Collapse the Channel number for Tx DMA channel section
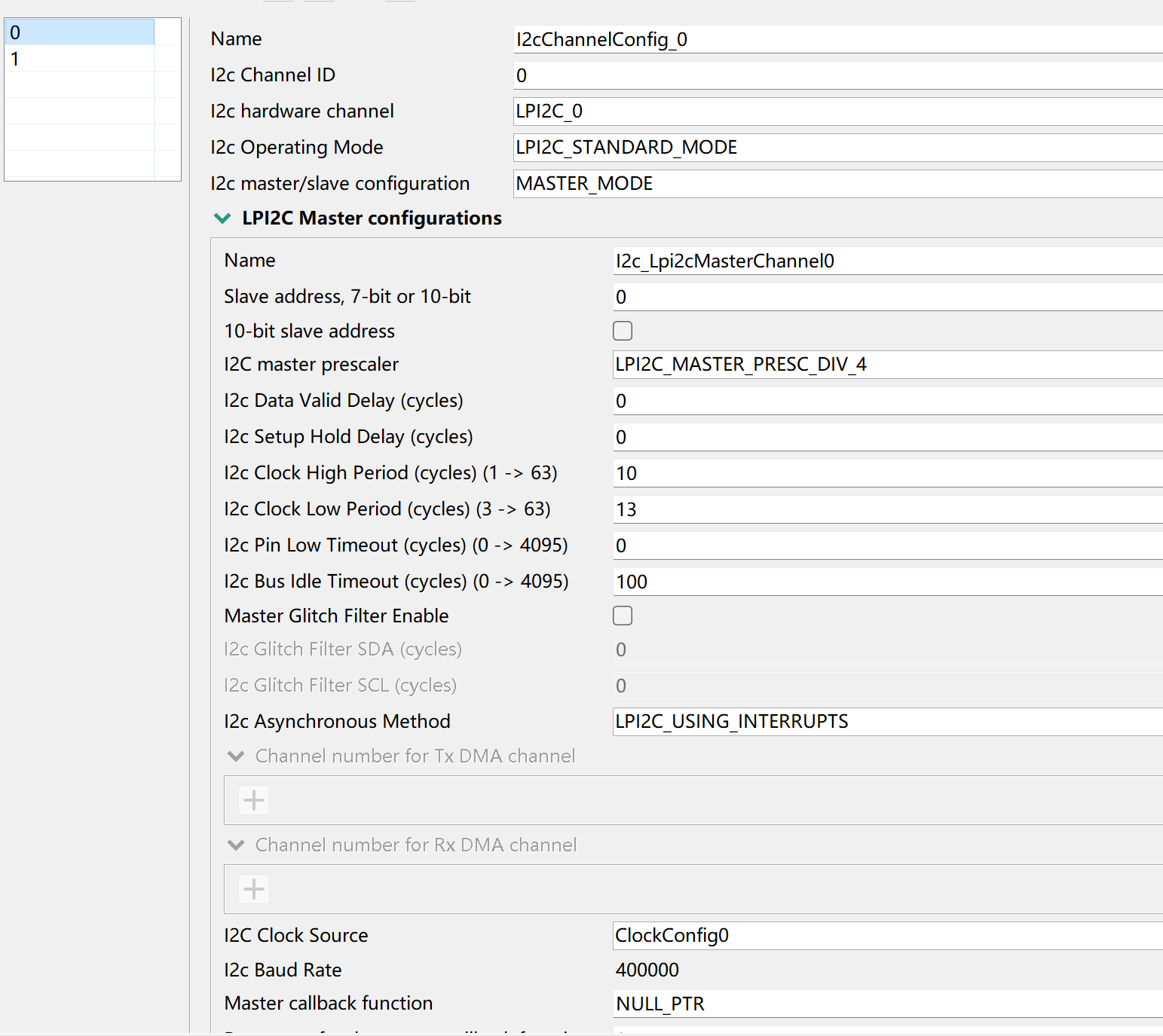The height and width of the screenshot is (1036, 1163). [x=236, y=756]
